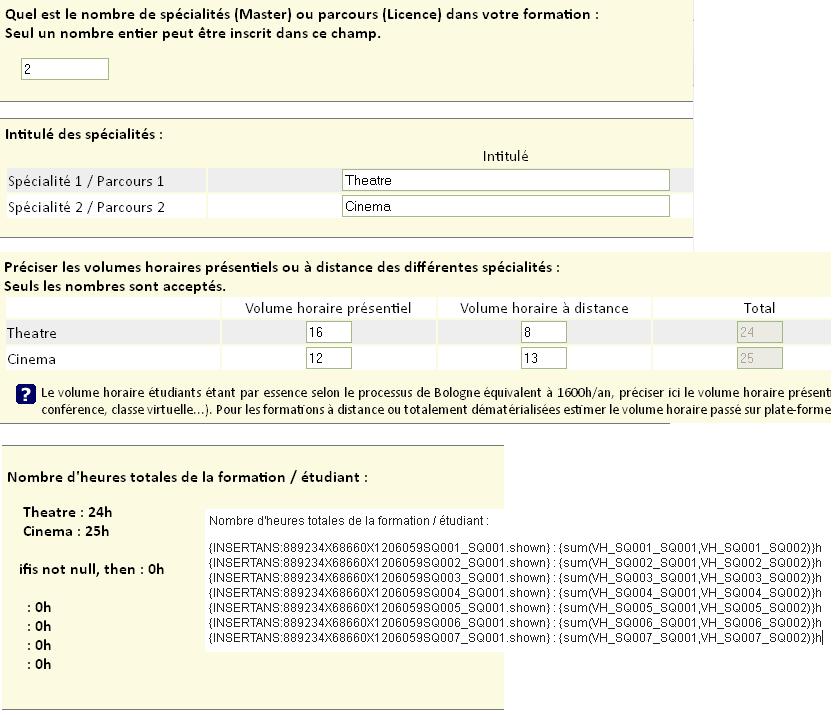Screen dimensions: 835x715
Task: Click Cinema's volume horaire à distance field
Action: coord(544,359)
